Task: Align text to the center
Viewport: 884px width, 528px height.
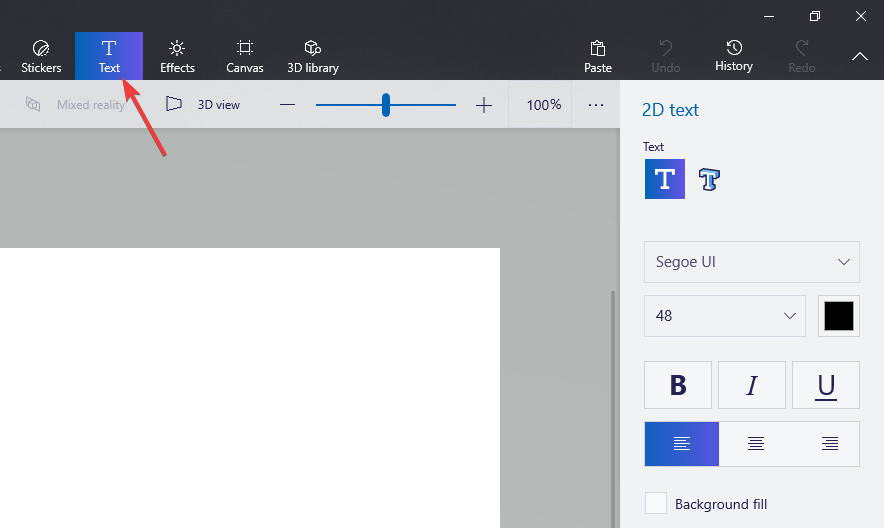Action: click(755, 444)
